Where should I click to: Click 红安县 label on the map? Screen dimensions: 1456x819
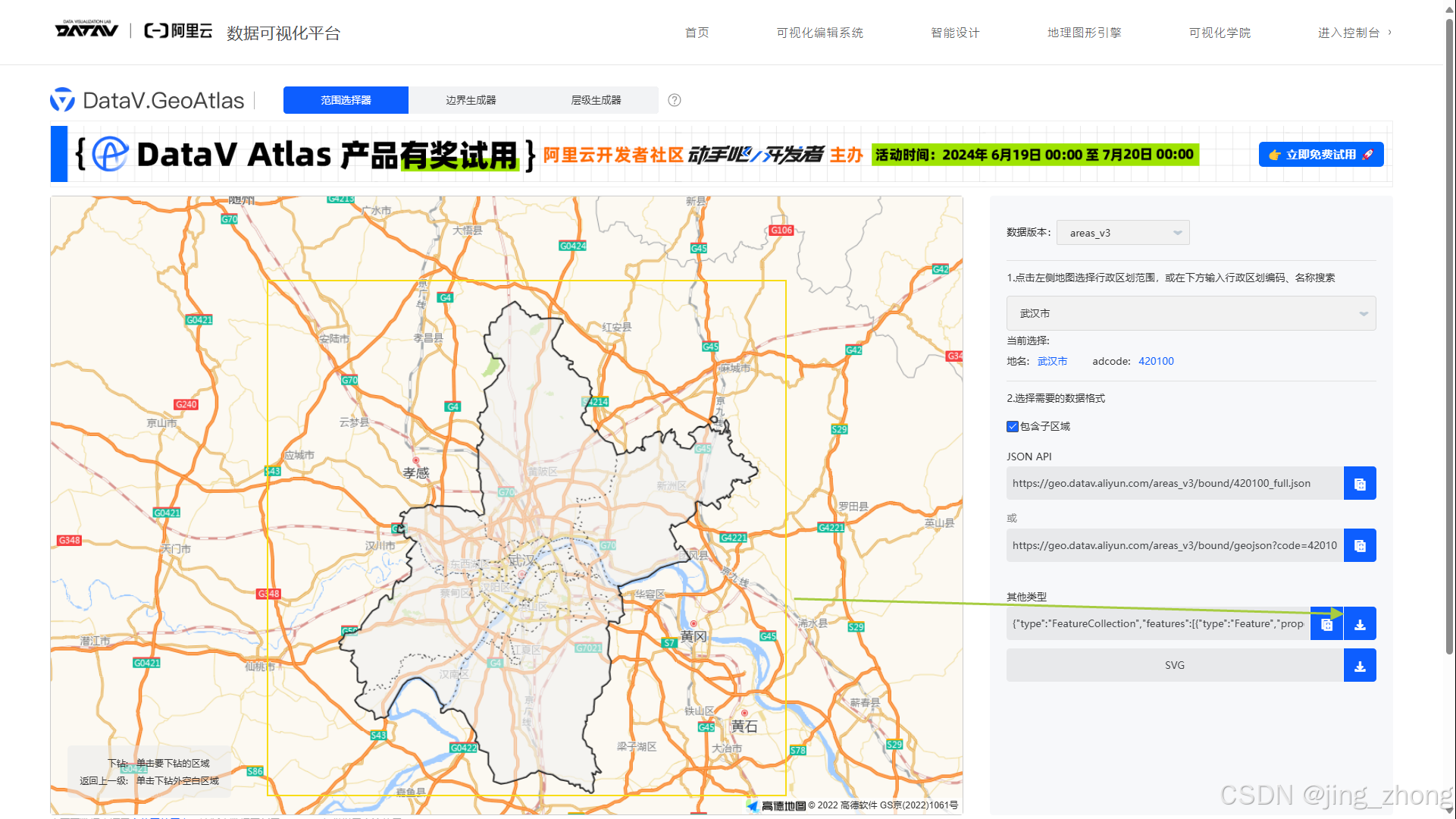617,328
